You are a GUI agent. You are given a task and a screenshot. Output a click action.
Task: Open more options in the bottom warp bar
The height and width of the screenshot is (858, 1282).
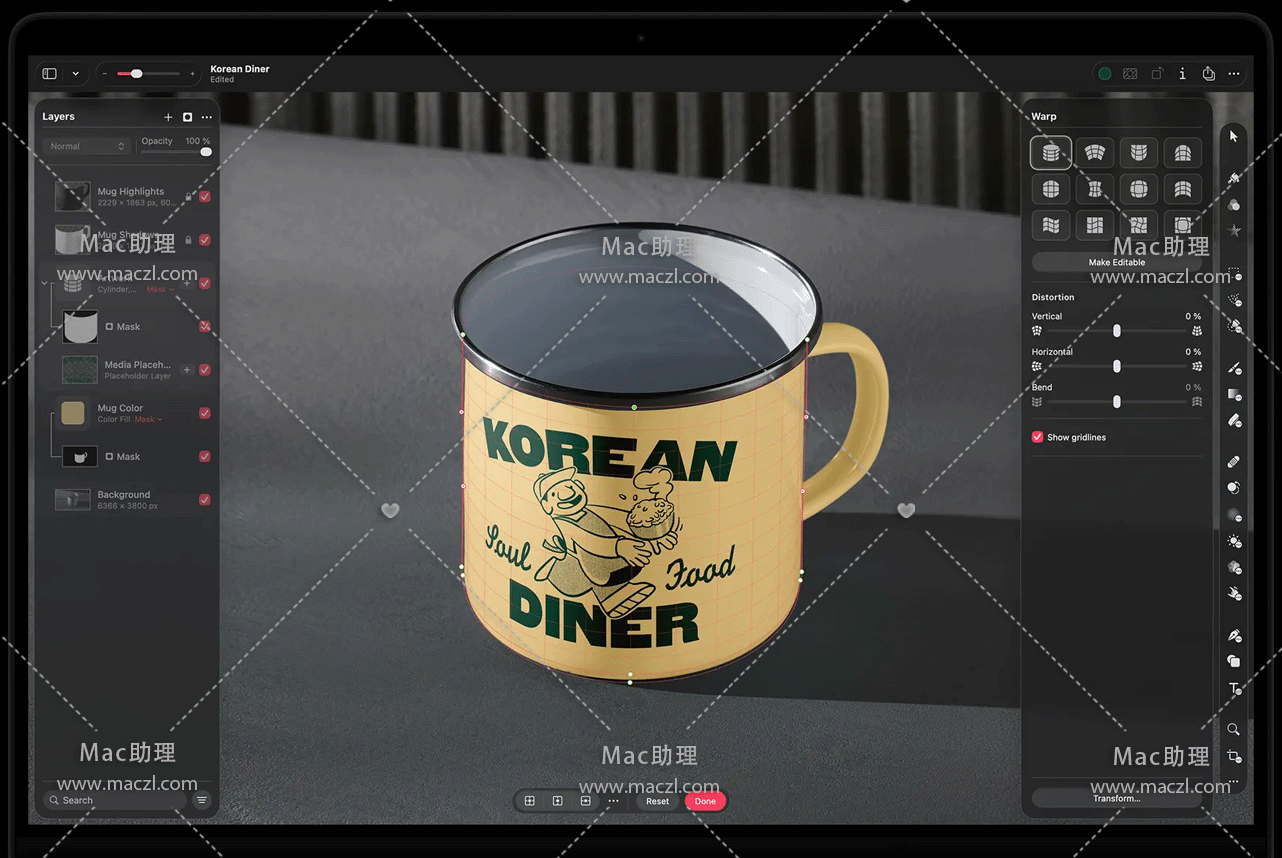click(x=613, y=801)
